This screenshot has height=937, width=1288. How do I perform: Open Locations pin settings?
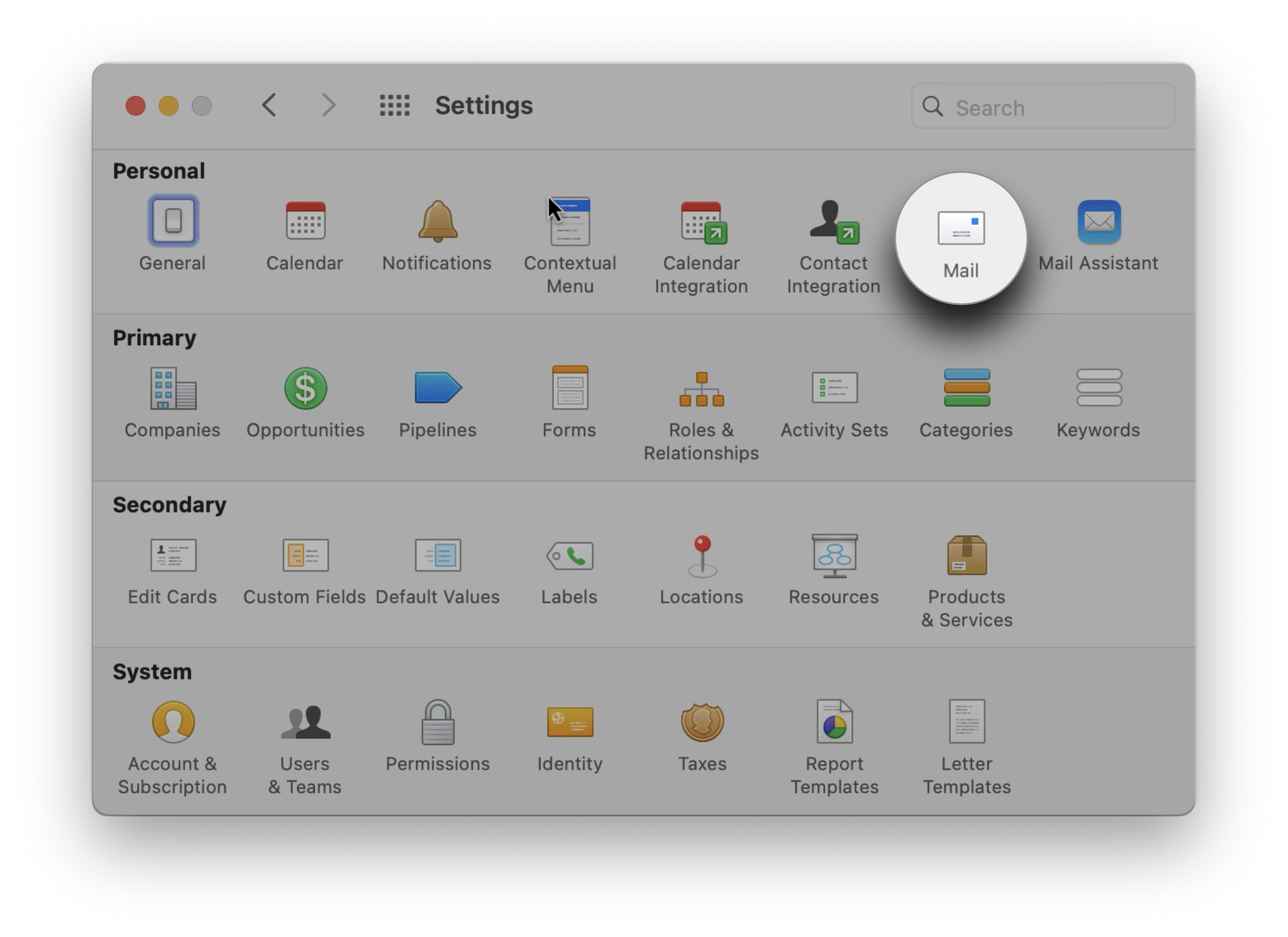point(702,556)
